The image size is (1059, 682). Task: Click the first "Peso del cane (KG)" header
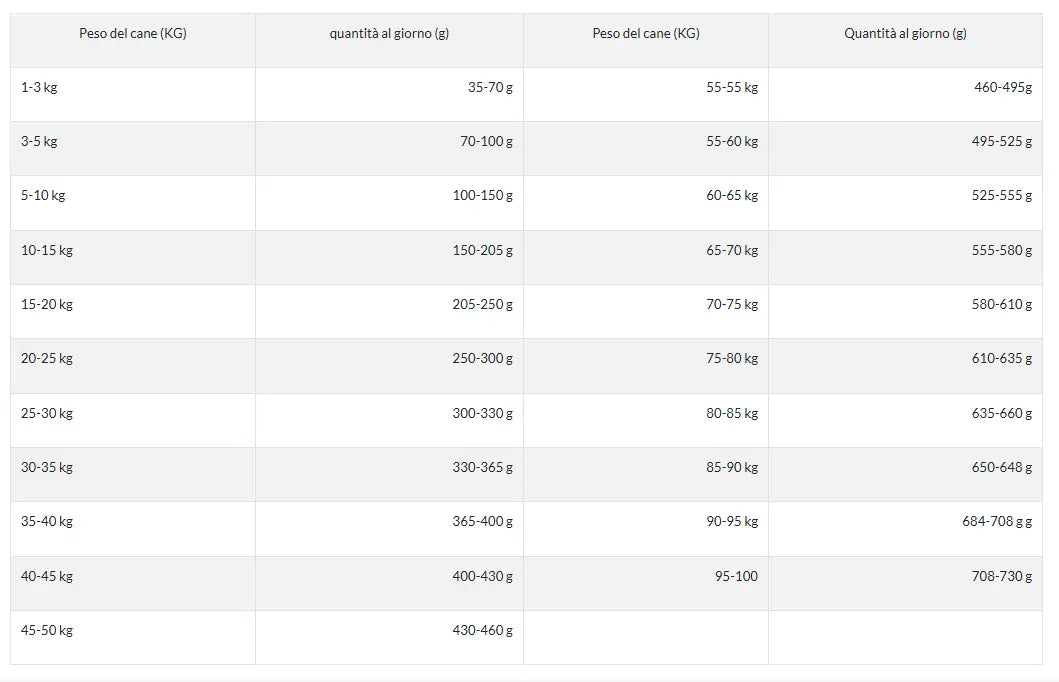133,34
